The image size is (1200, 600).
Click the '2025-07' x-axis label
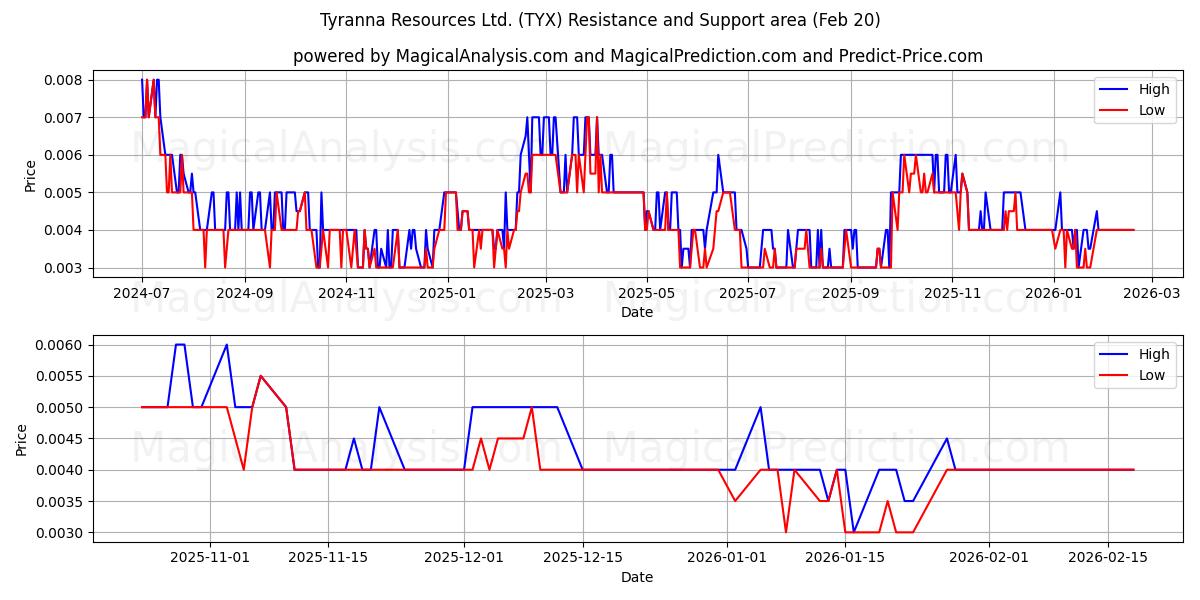(749, 294)
